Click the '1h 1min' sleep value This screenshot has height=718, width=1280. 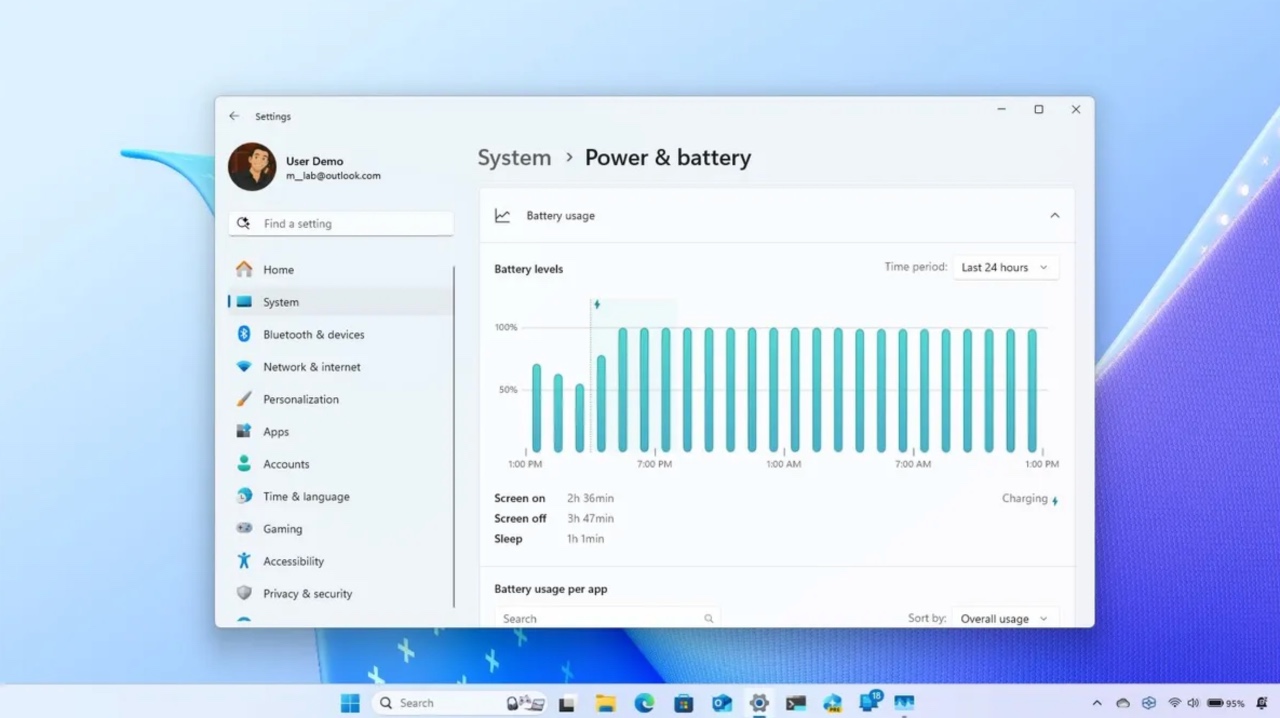(x=585, y=539)
